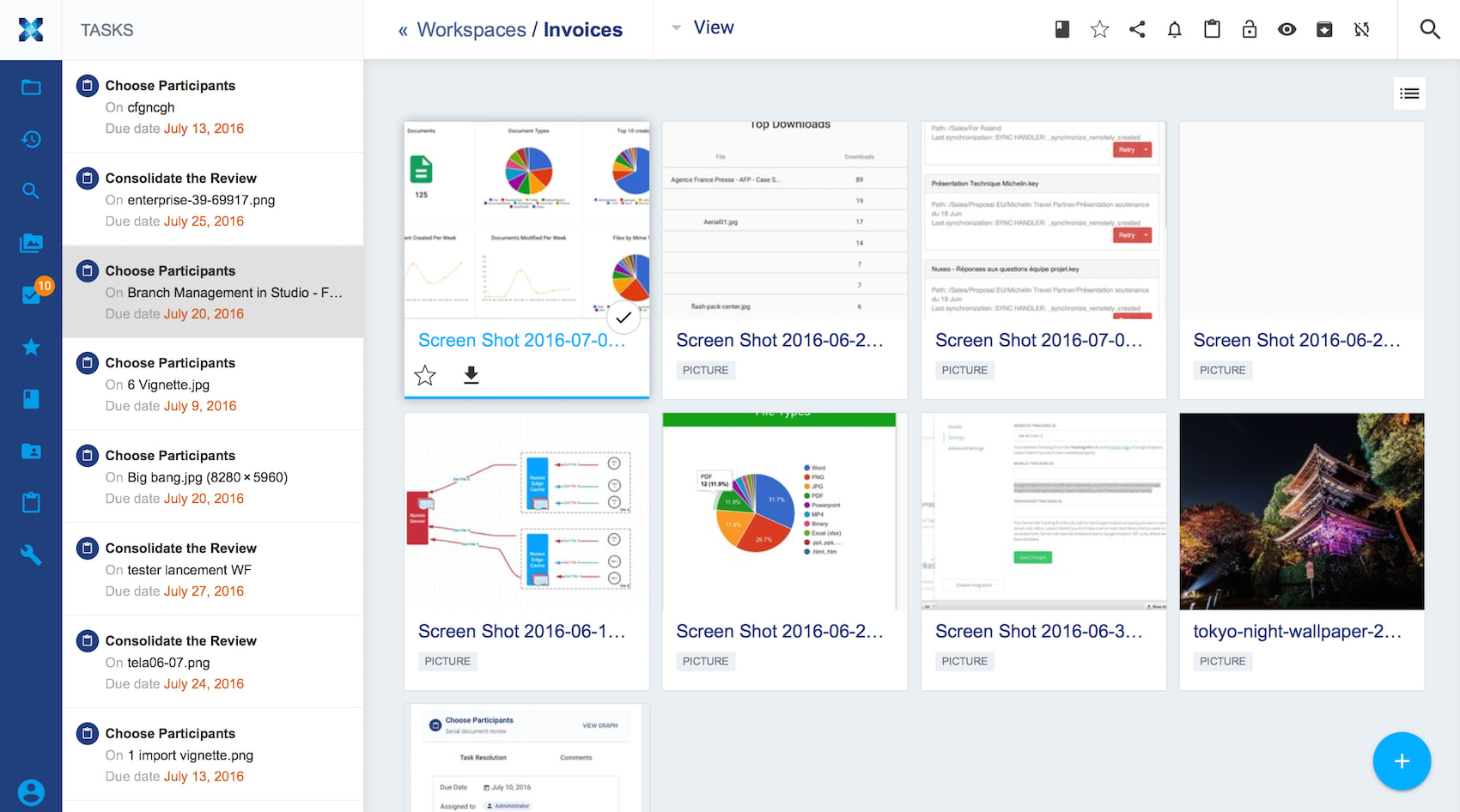
Task: Open thumbnail with red Retry buttons
Action: [x=1043, y=220]
